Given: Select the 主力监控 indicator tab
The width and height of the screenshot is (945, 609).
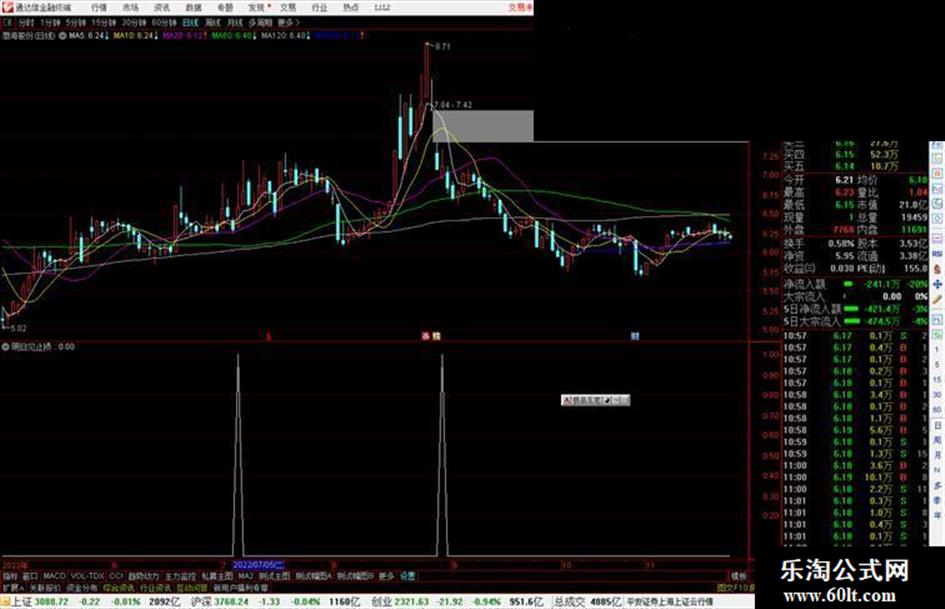Looking at the screenshot, I should pos(180,576).
